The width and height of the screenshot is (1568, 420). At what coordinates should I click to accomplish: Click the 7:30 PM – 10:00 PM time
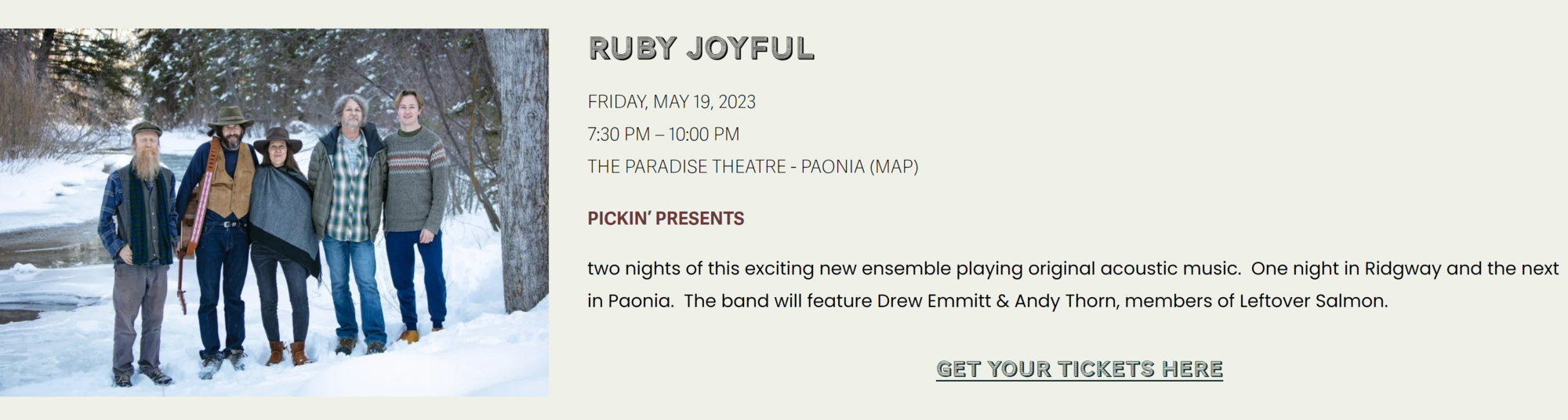point(663,134)
